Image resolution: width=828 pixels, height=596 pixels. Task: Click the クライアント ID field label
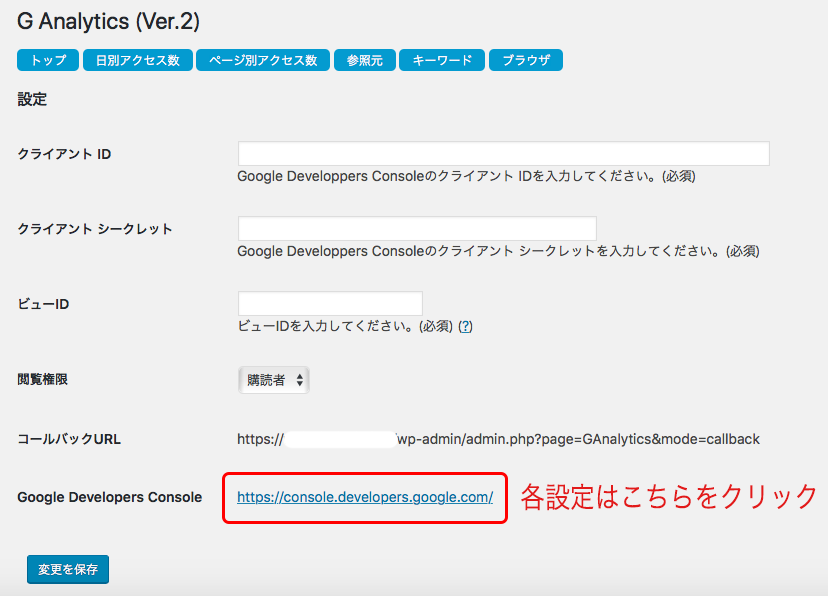(64, 154)
